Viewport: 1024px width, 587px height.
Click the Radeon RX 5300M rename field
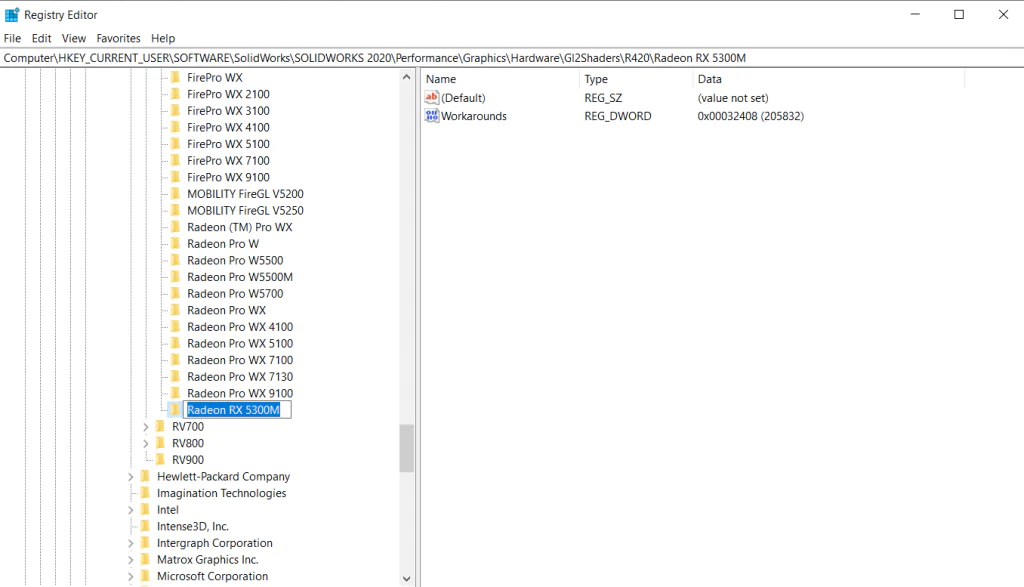tap(237, 410)
